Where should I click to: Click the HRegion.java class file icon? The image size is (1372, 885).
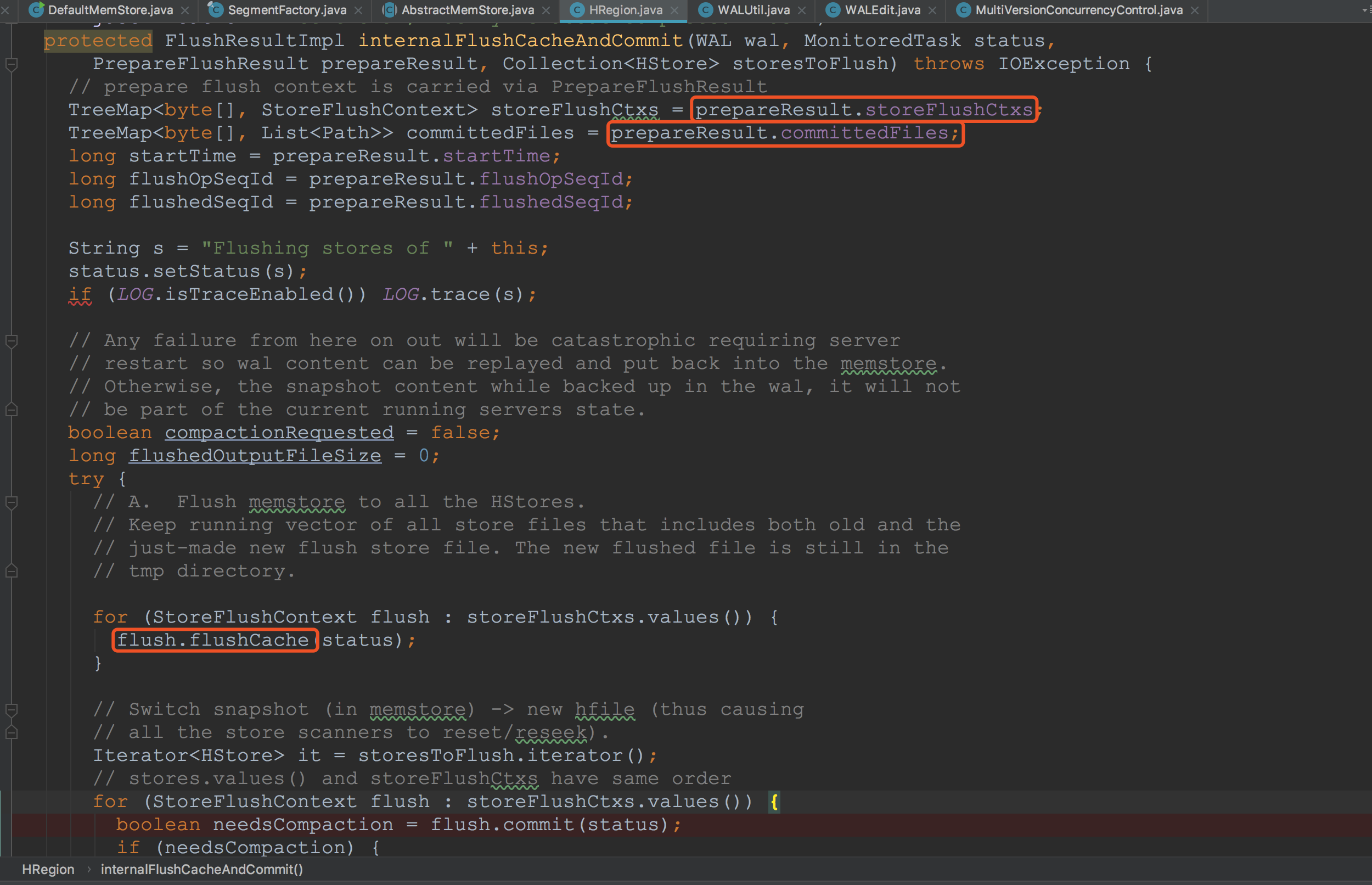(577, 10)
